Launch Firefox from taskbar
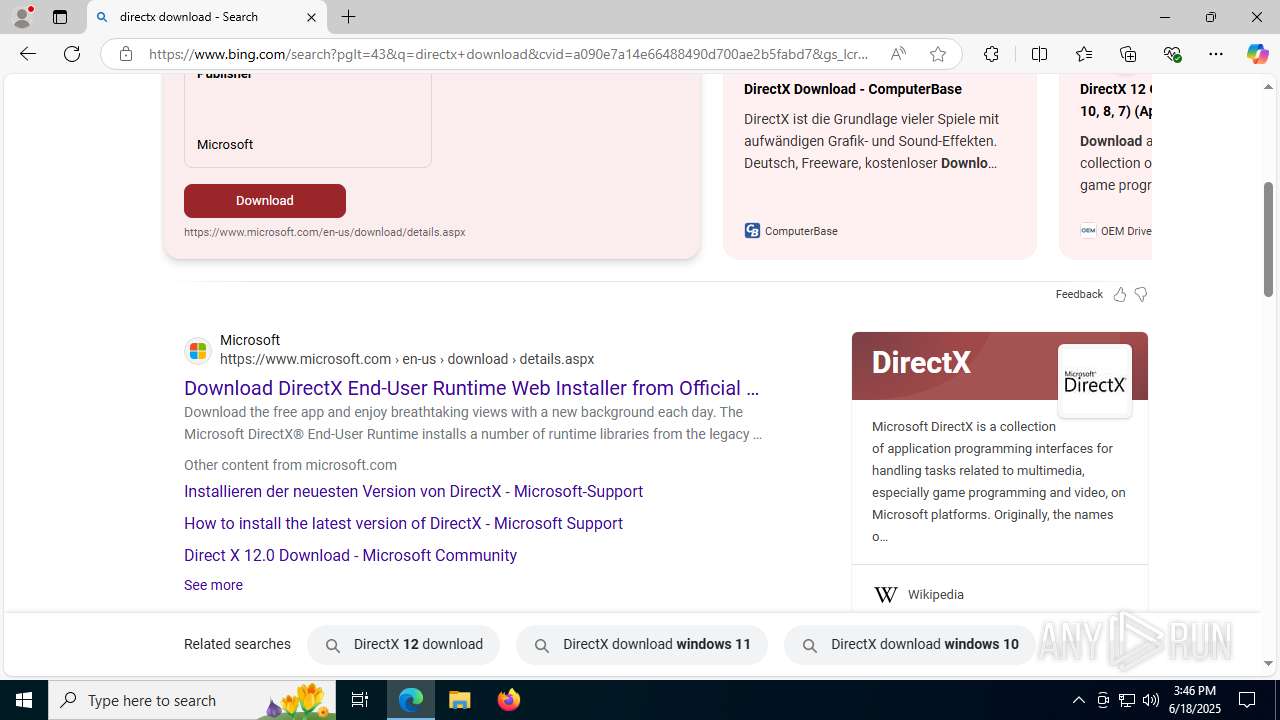 click(x=509, y=700)
